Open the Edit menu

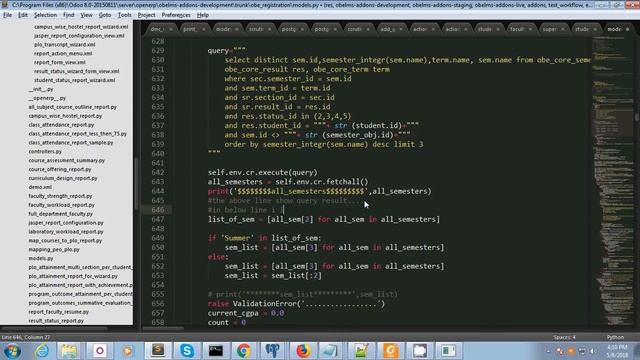point(23,15)
